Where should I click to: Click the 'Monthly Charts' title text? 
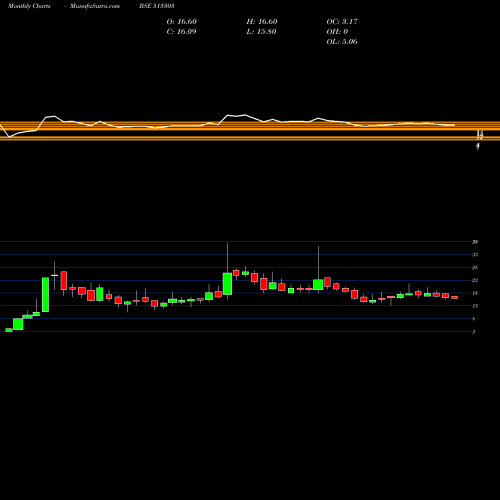[x=29, y=6]
